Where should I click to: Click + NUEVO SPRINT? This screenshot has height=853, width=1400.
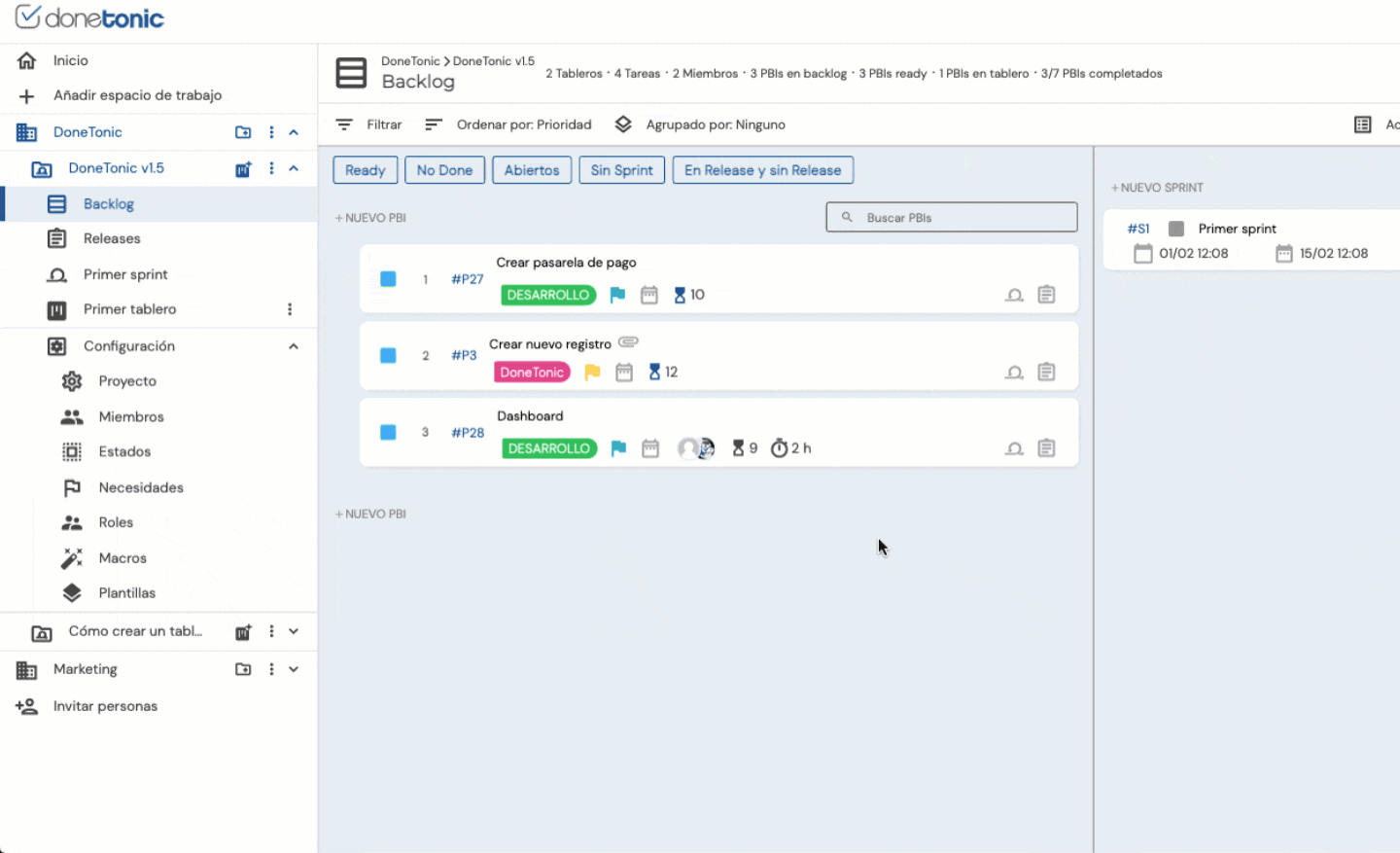click(x=1157, y=188)
